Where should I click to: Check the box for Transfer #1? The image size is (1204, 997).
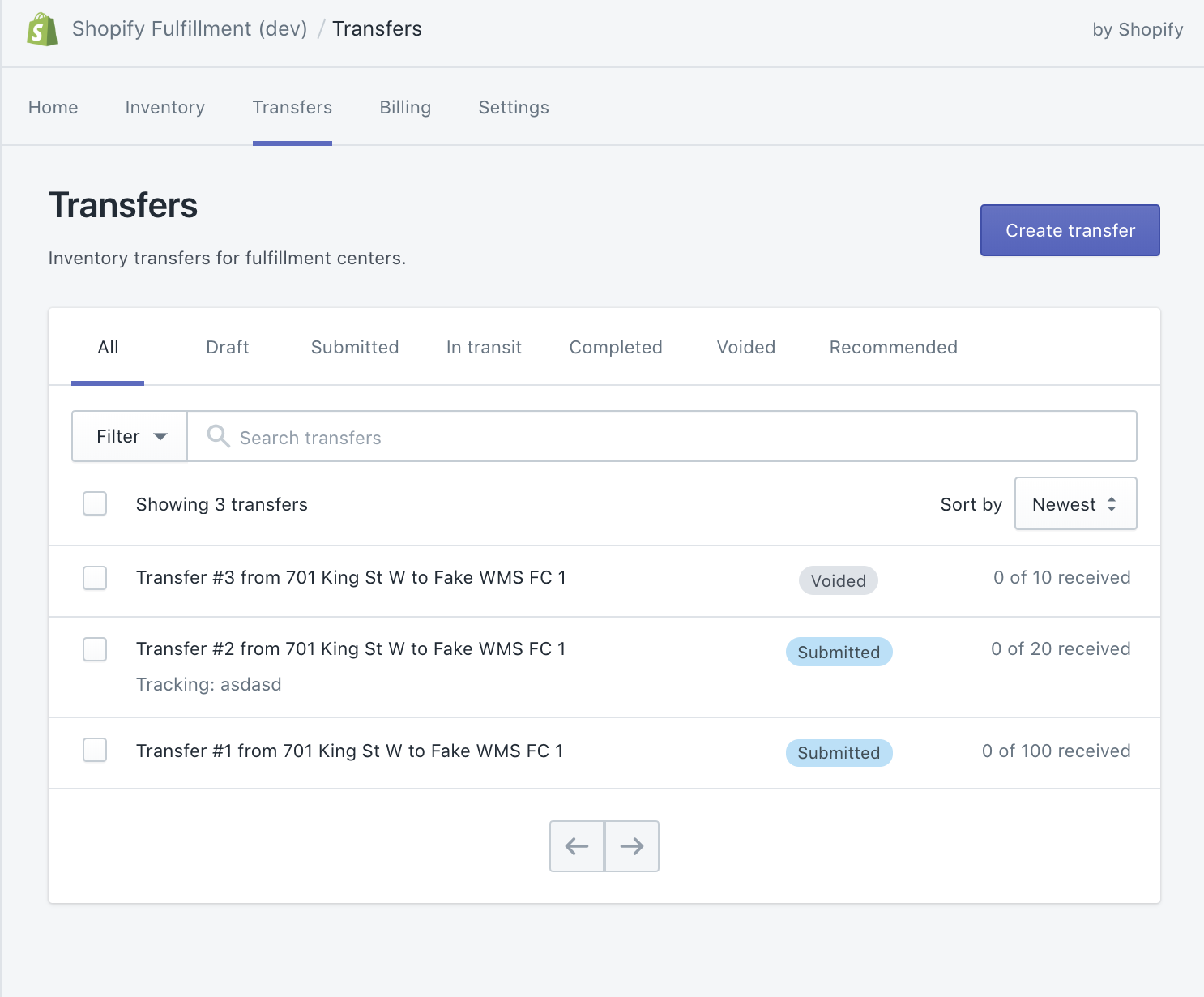point(95,750)
